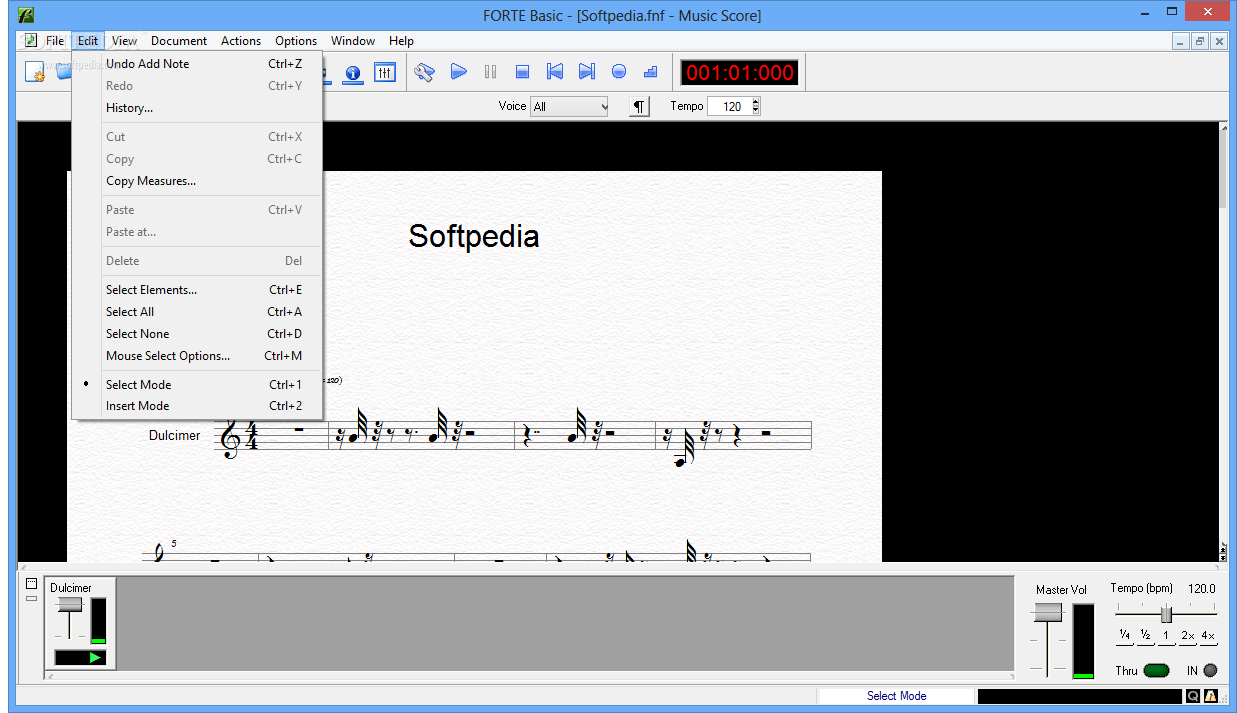Open the File menu
Screen dimensions: 1237x713
(x=55, y=41)
